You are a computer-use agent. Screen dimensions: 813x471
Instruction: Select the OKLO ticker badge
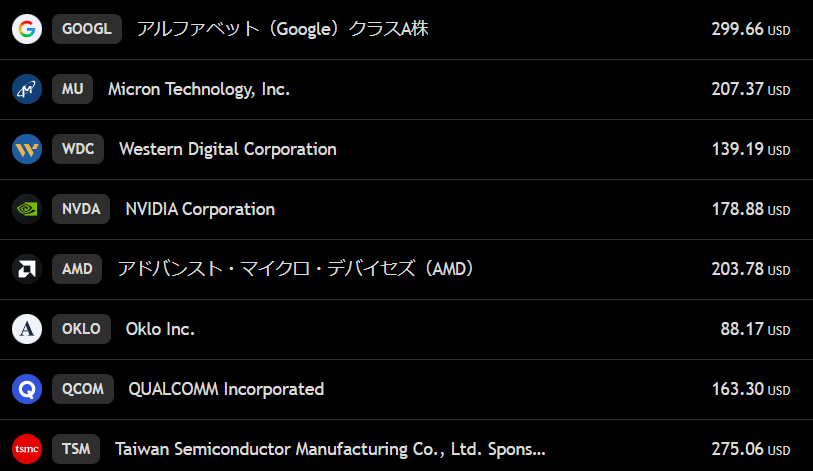coord(81,329)
